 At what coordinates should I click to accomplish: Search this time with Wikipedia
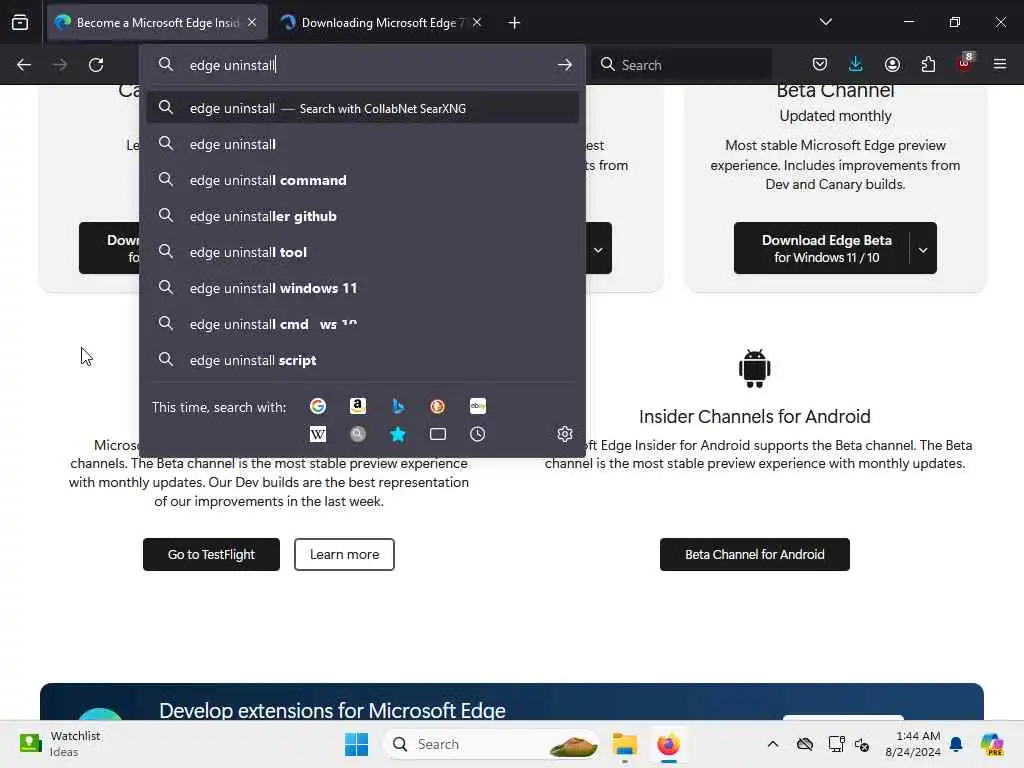[318, 434]
